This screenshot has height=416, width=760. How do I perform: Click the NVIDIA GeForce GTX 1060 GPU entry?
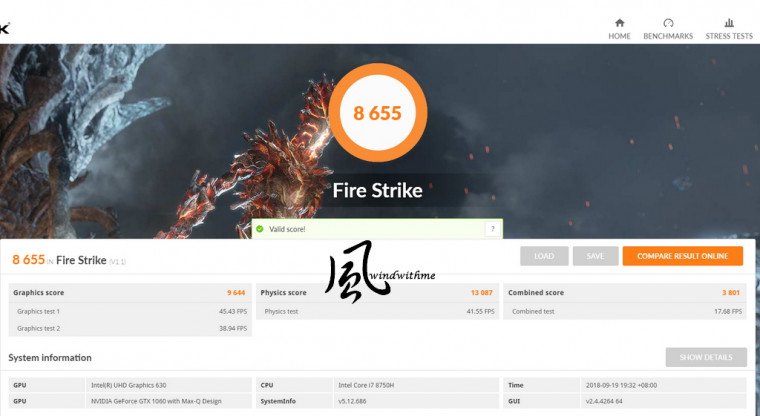point(156,401)
